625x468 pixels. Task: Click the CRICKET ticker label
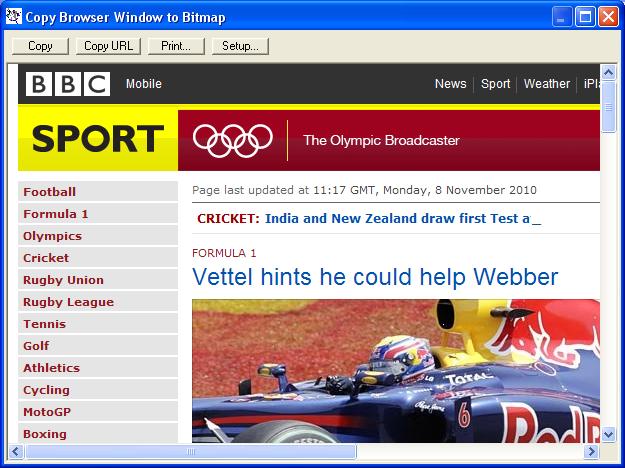point(228,218)
